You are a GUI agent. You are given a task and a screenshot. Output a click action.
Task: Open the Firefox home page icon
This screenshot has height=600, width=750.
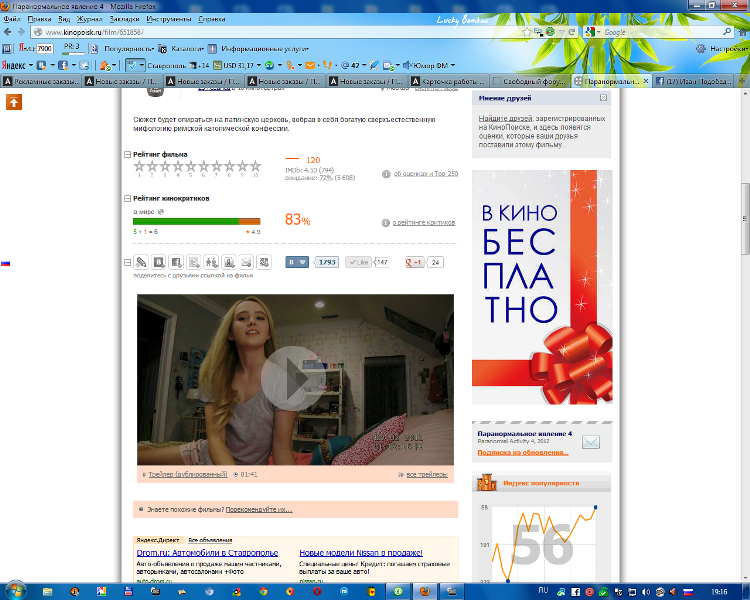[x=743, y=32]
